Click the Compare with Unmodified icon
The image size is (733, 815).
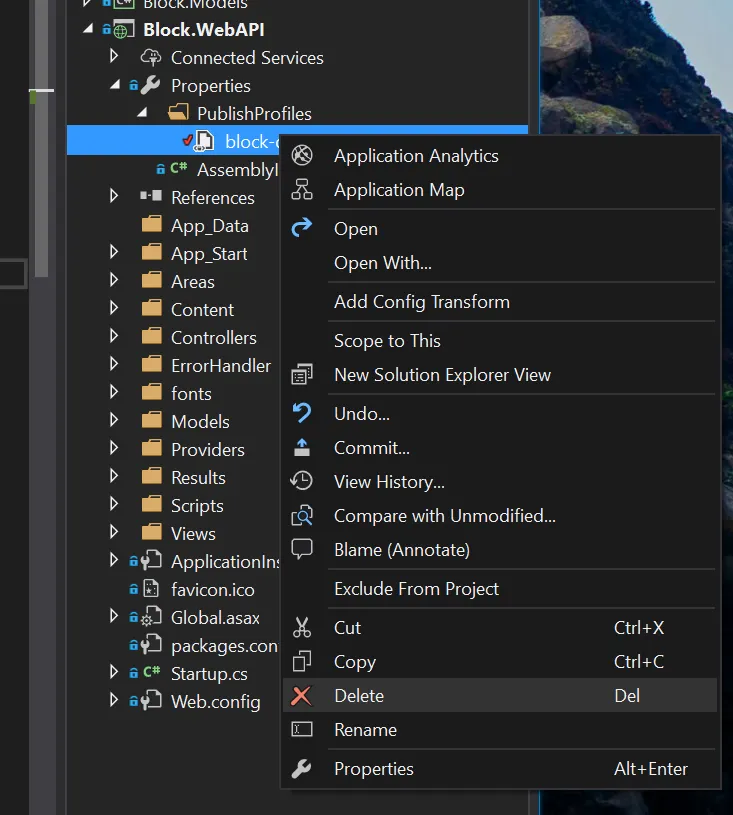pos(302,516)
